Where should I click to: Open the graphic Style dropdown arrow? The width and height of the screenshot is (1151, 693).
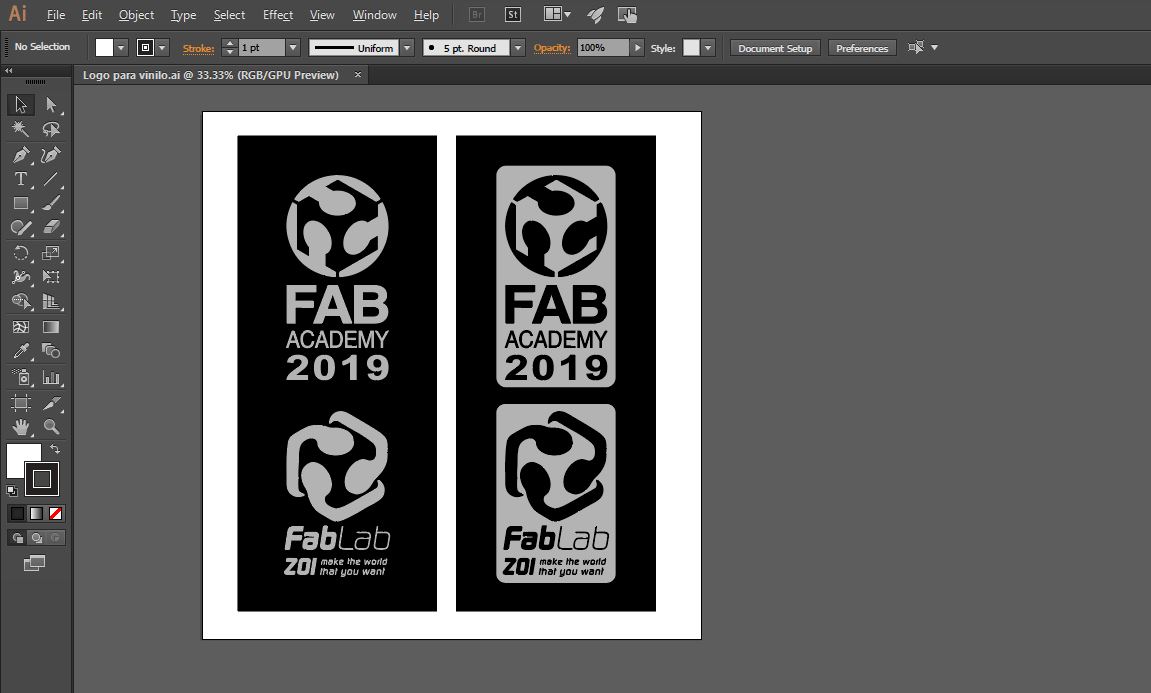[708, 48]
